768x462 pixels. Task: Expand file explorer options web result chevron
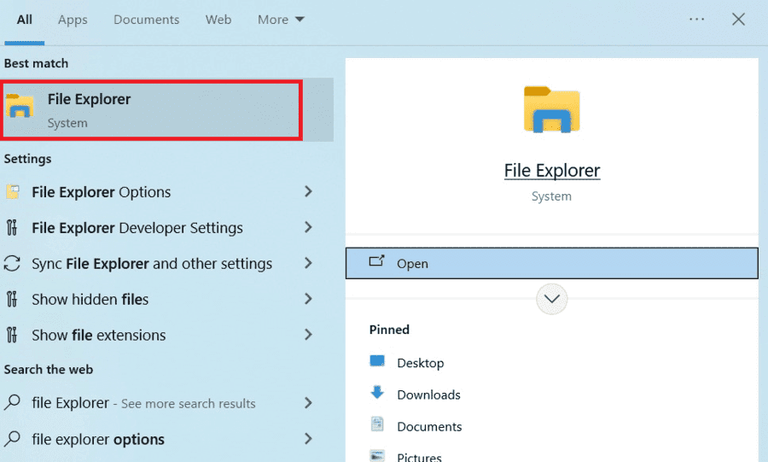pyautogui.click(x=308, y=438)
